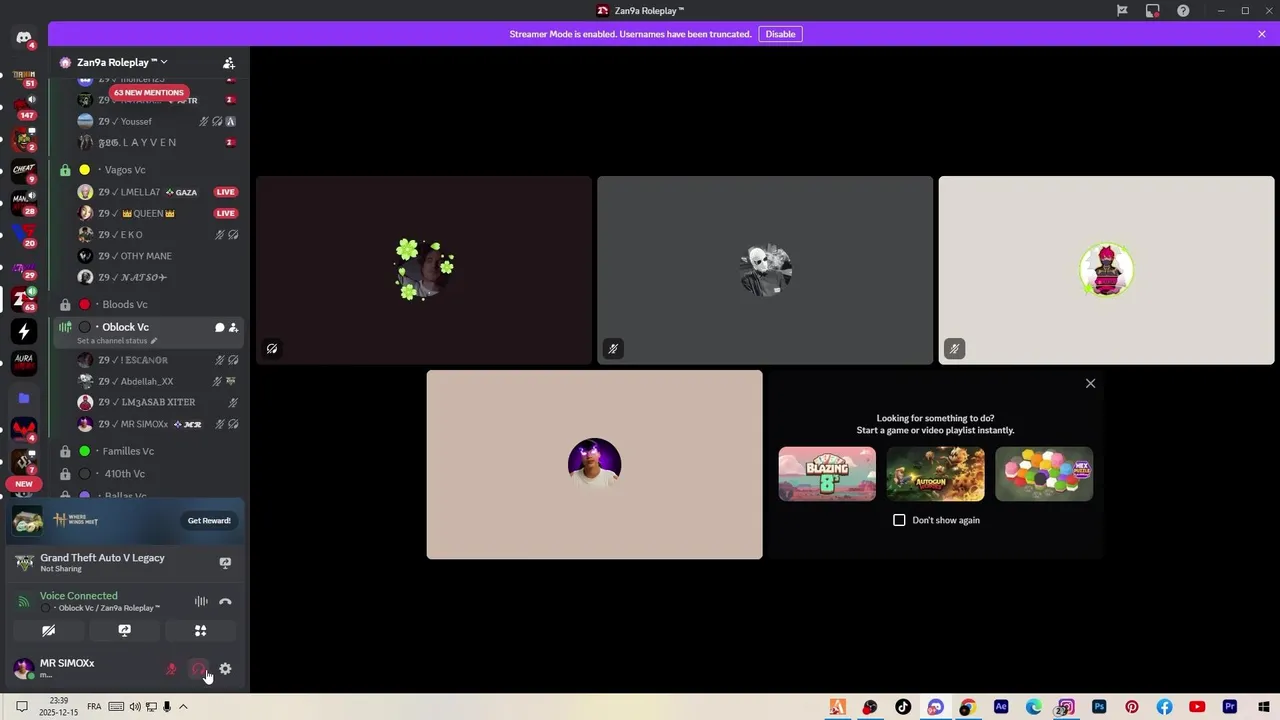Open the CHEAT server icon

pos(24,170)
